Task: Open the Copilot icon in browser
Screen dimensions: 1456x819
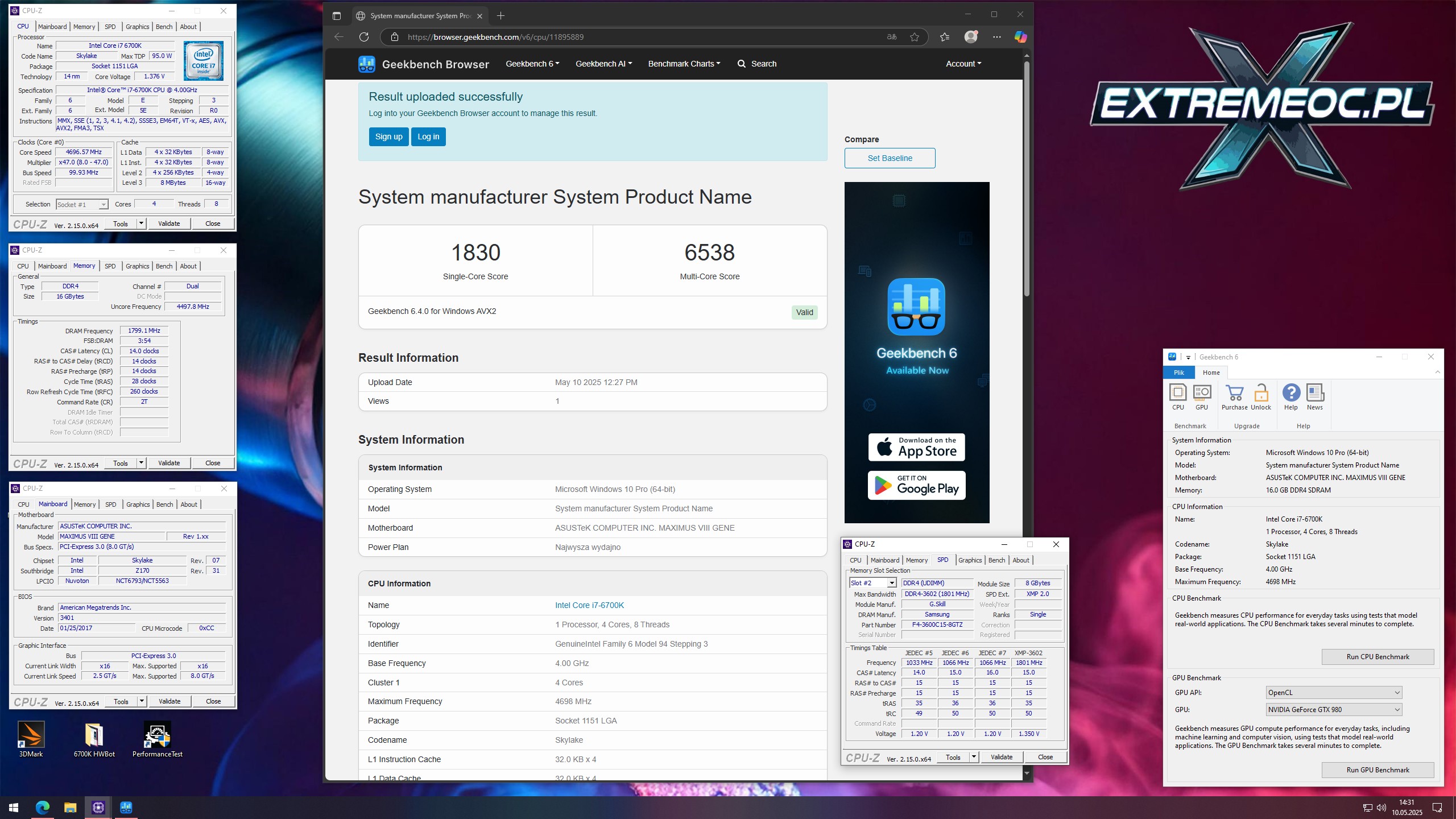Action: [1021, 37]
